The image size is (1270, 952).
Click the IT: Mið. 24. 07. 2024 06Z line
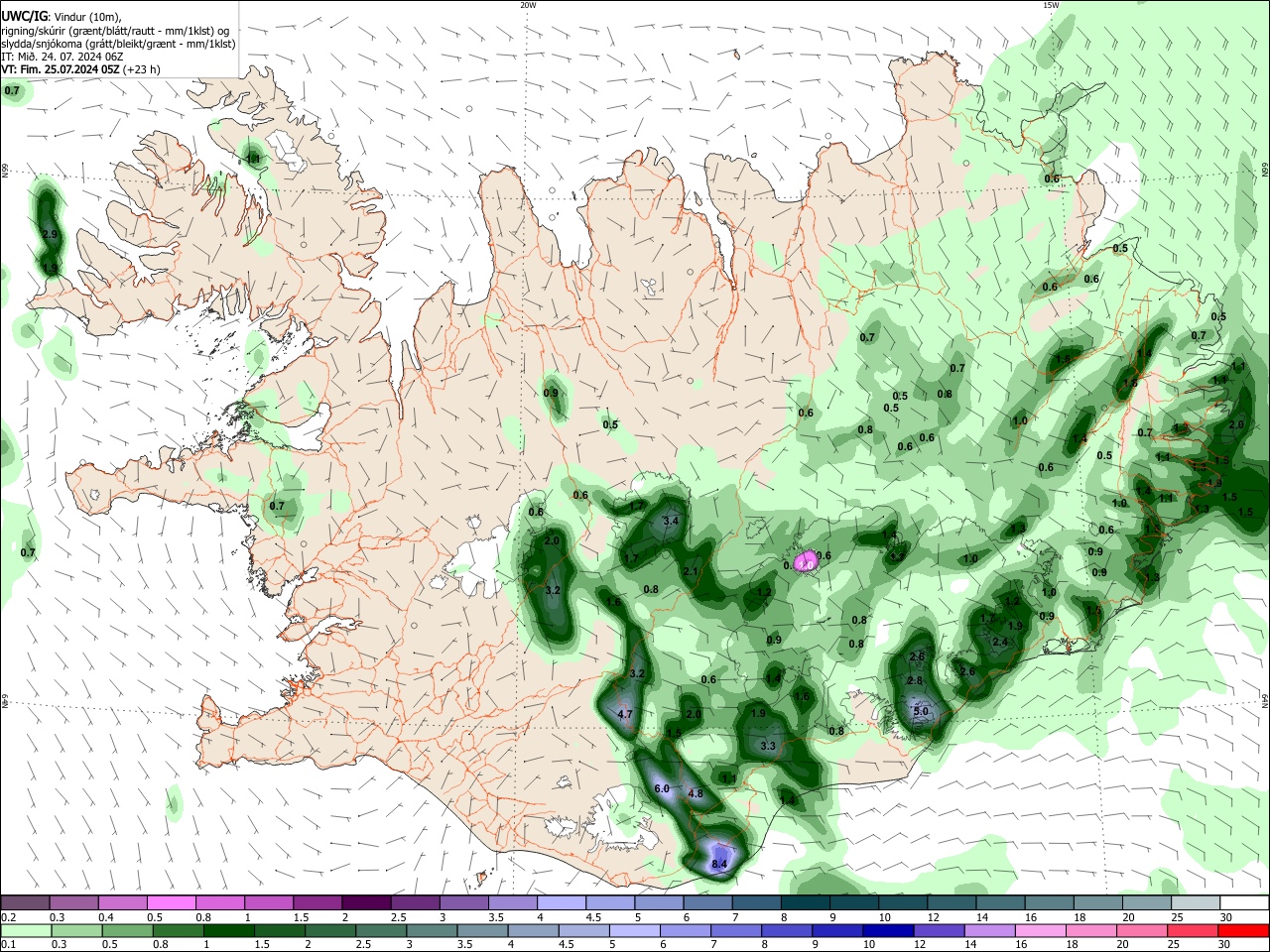(63, 57)
